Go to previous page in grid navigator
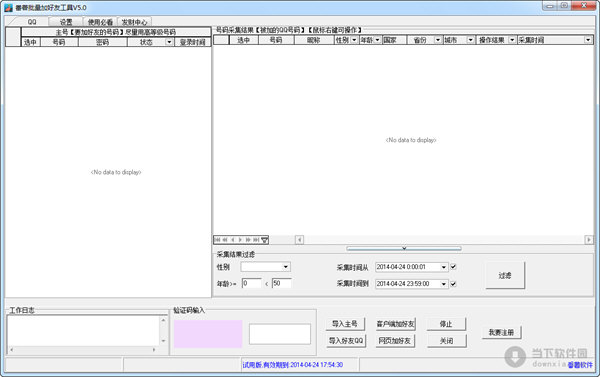The height and width of the screenshot is (377, 600). pos(225,240)
